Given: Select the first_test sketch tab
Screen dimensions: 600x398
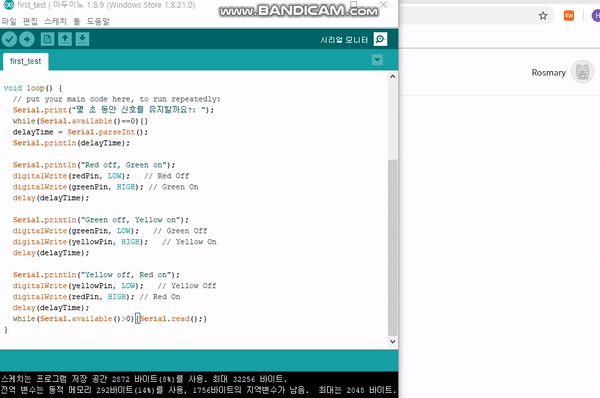Looking at the screenshot, I should [26, 61].
